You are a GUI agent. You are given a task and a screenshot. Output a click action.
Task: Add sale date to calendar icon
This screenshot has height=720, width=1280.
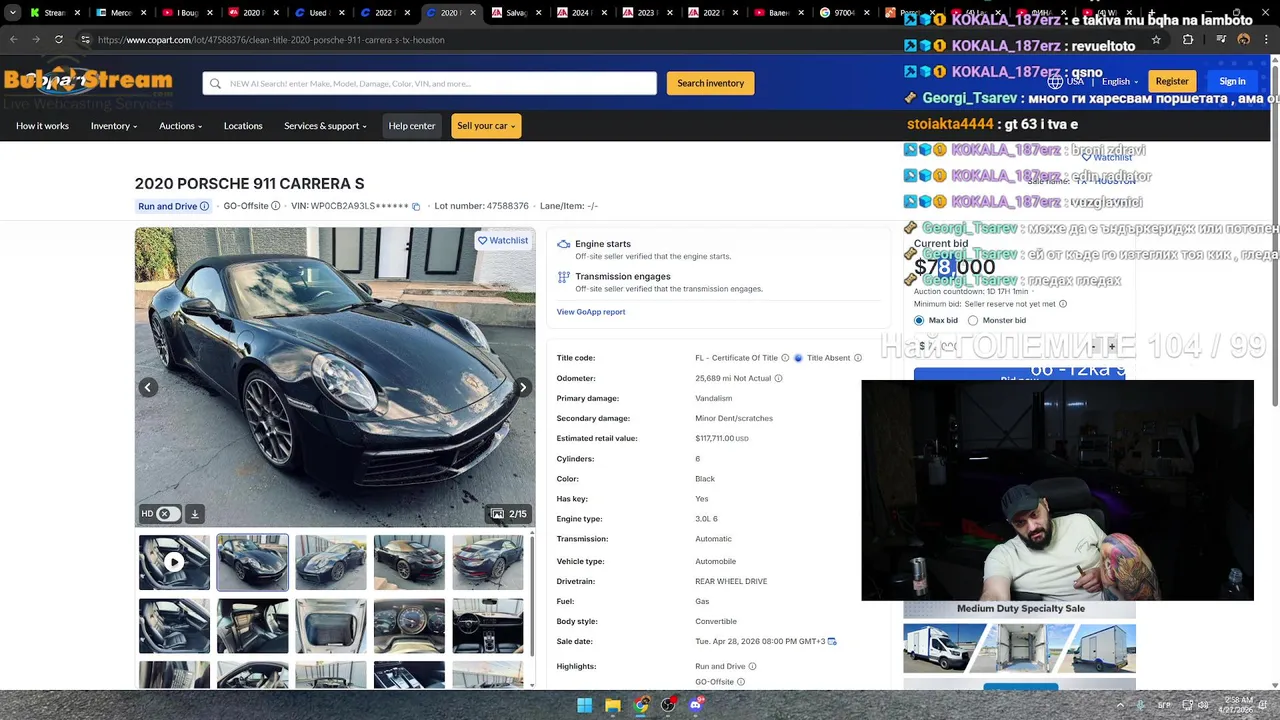(832, 641)
